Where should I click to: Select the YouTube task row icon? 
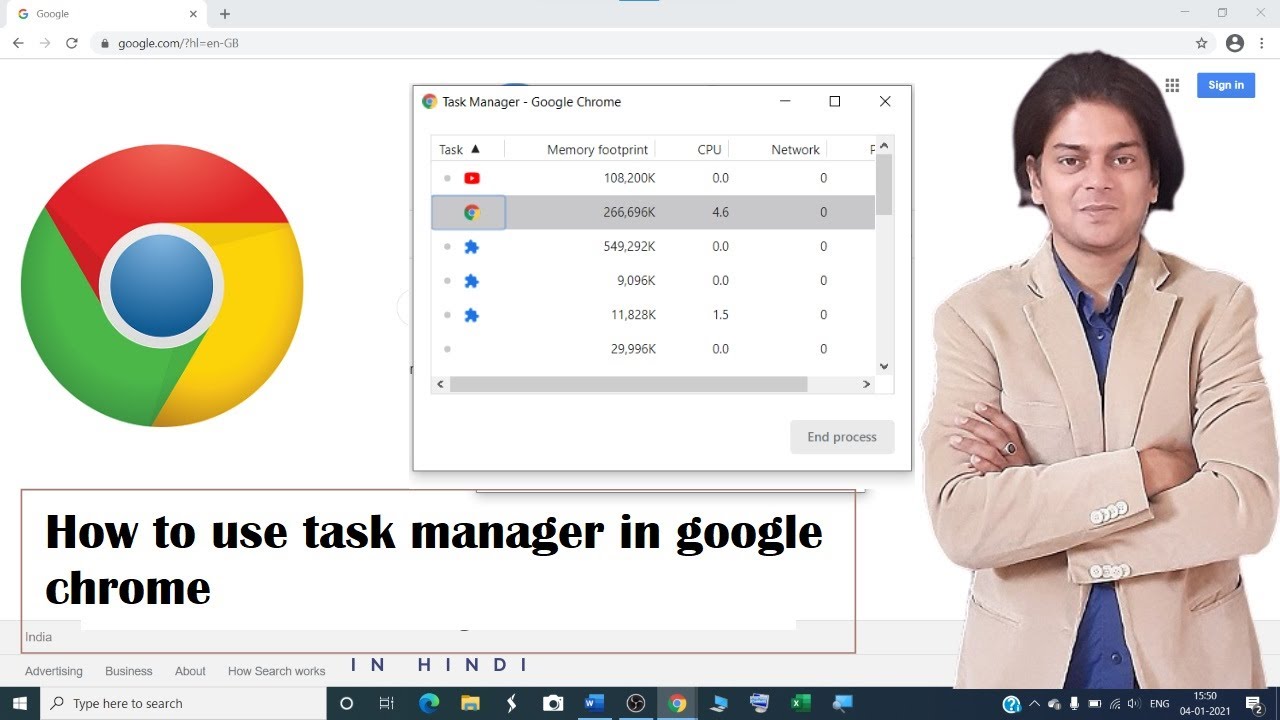click(472, 178)
